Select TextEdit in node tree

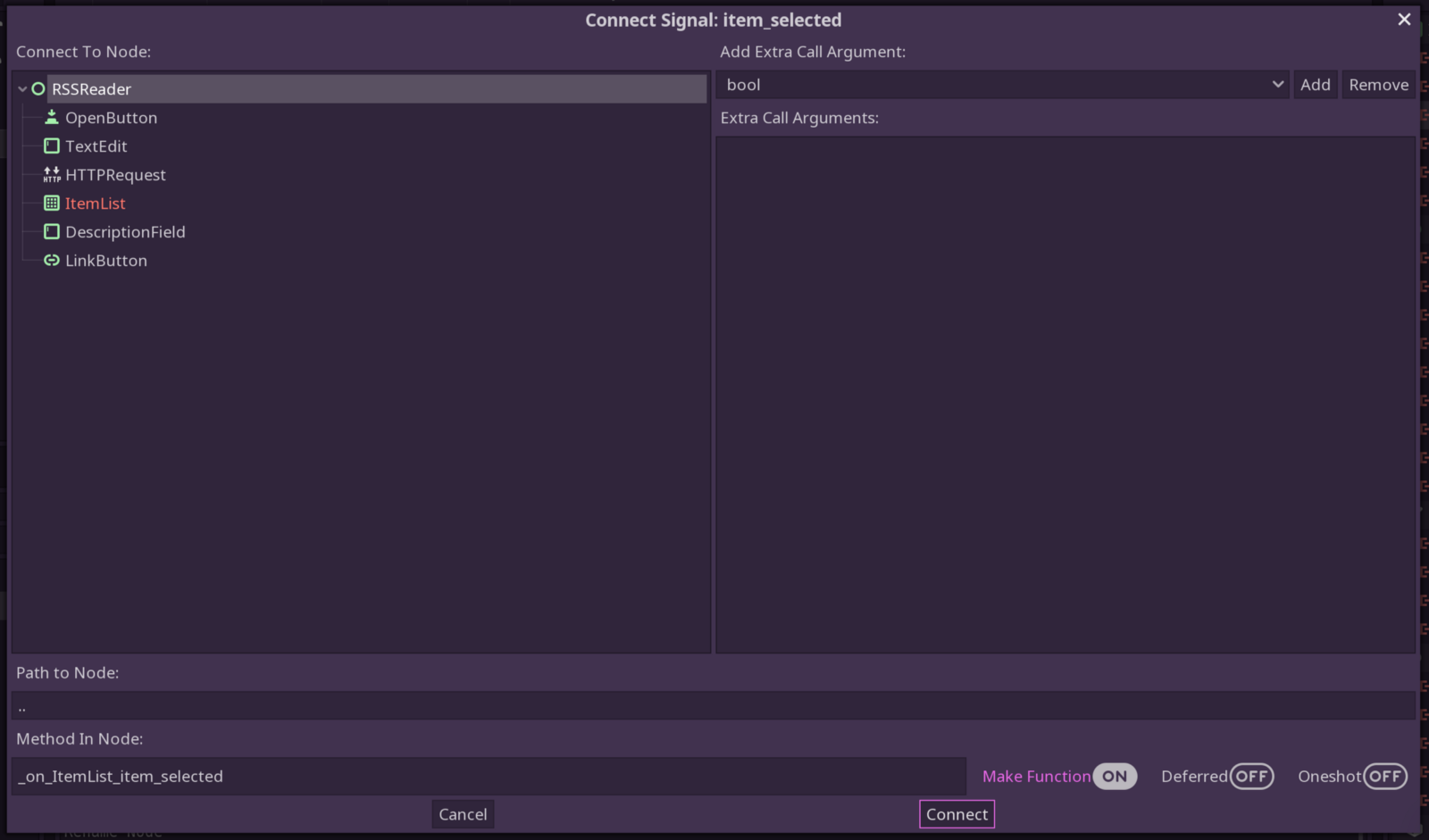(96, 146)
